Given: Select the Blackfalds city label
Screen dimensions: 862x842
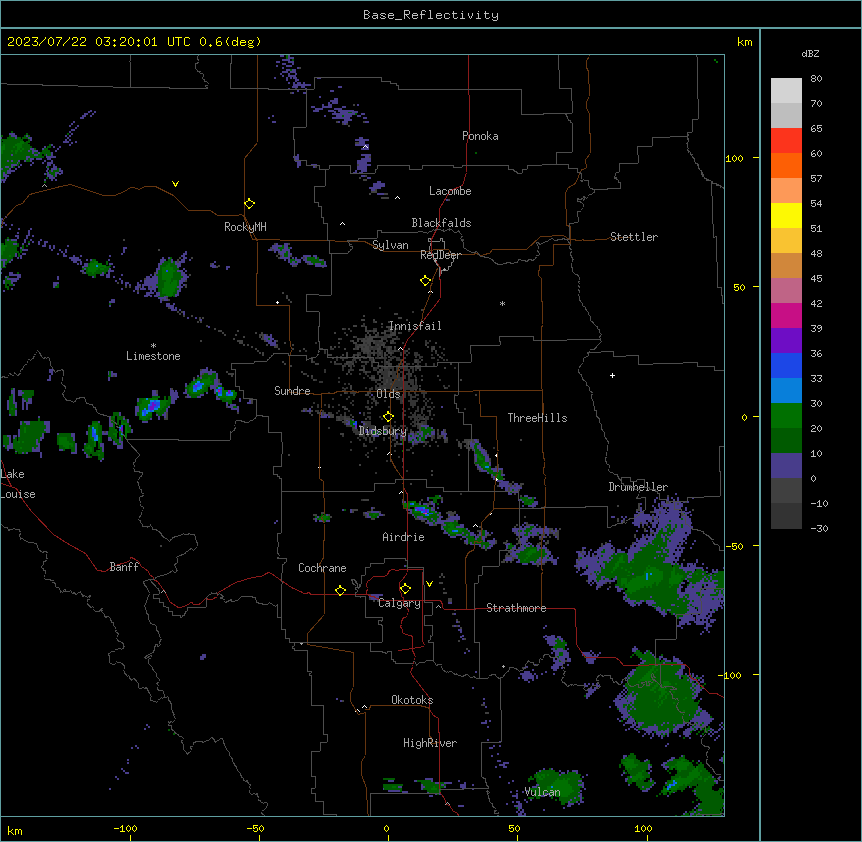Looking at the screenshot, I should 441,223.
